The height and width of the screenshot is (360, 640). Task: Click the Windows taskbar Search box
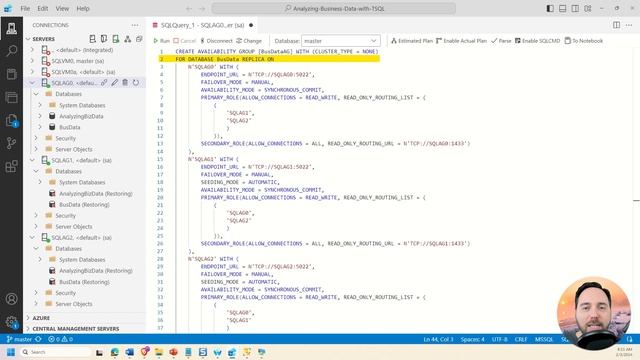tap(55, 352)
